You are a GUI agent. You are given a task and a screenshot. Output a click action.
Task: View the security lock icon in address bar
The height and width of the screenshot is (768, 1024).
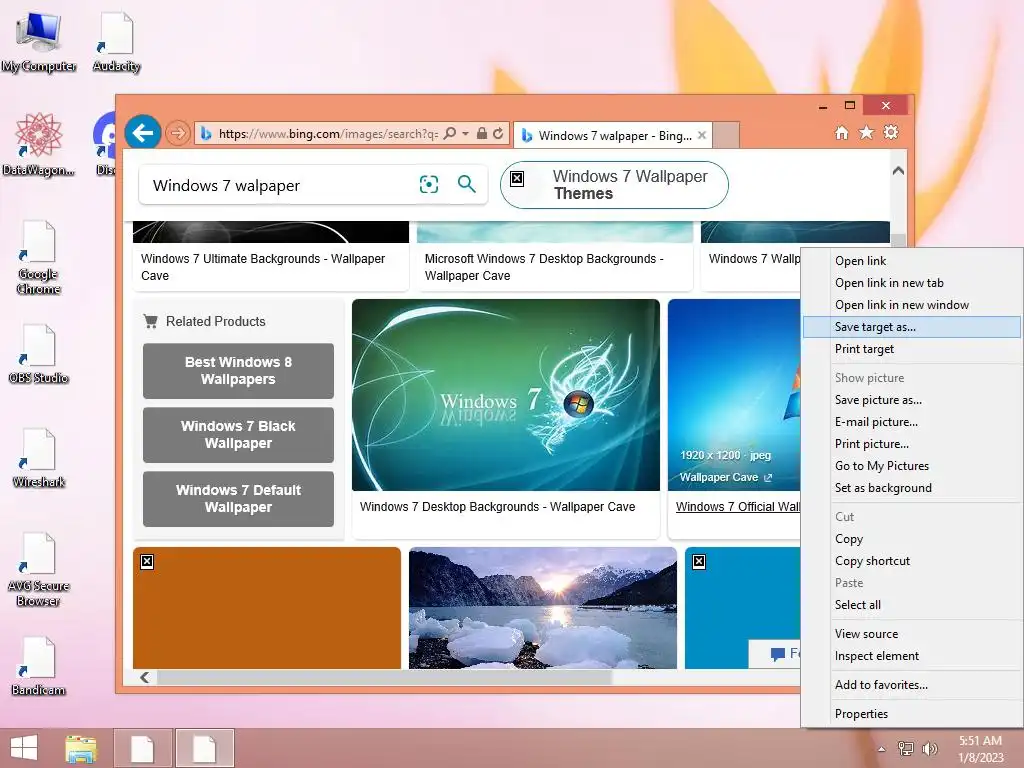click(x=481, y=133)
